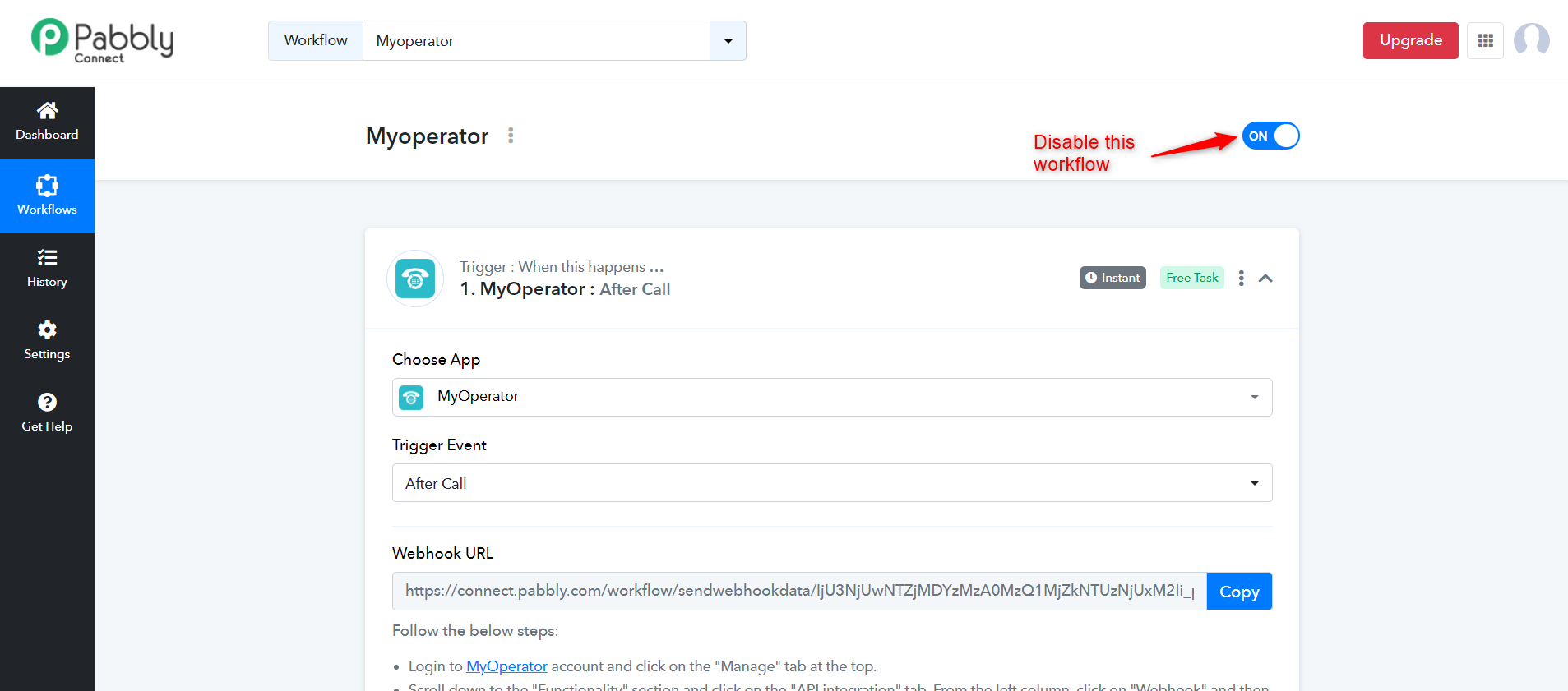Turn off the workflow ON toggle
This screenshot has width=1568, height=691.
coord(1270,136)
